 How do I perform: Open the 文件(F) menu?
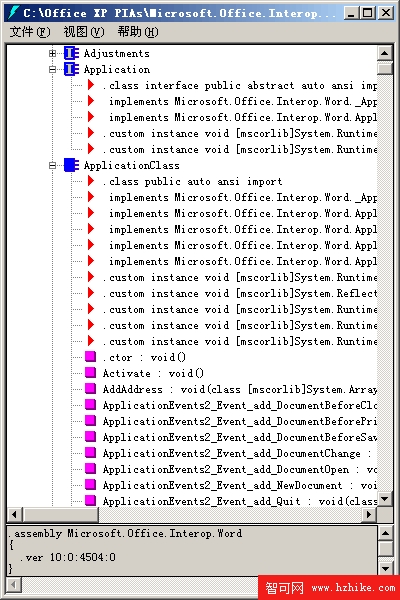[x=30, y=32]
